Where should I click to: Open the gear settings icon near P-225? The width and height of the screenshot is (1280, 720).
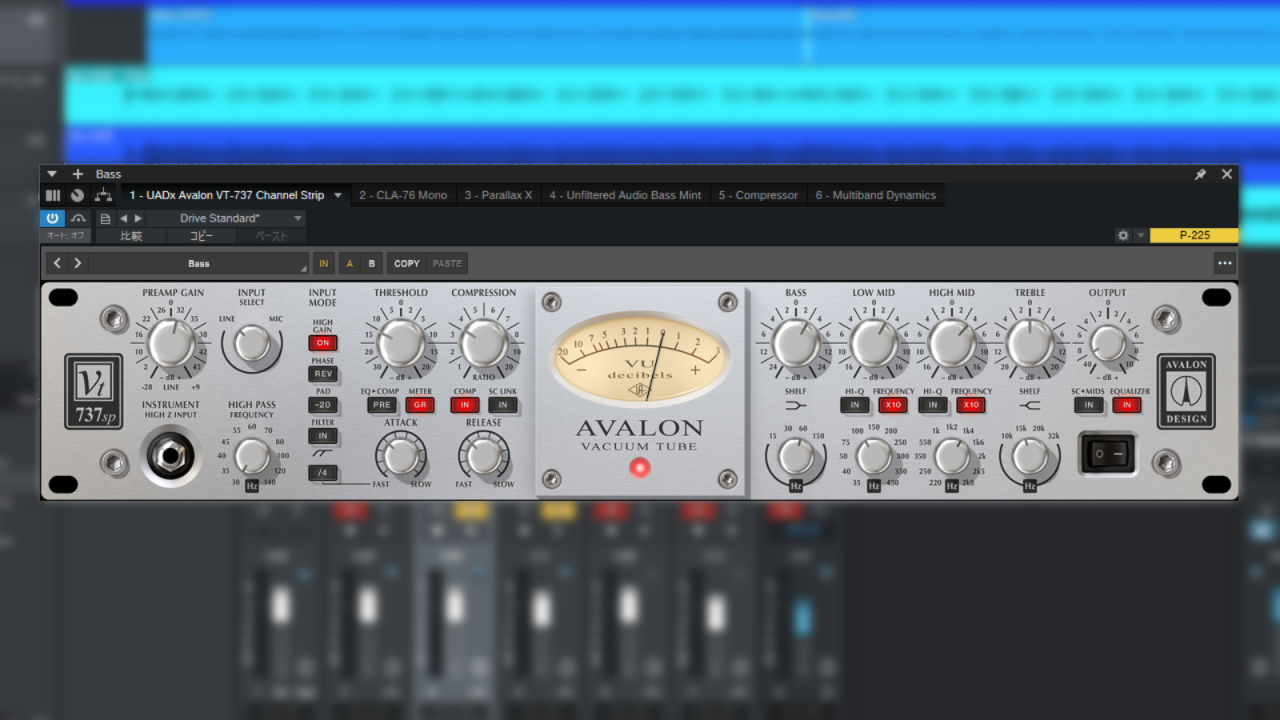point(1123,236)
